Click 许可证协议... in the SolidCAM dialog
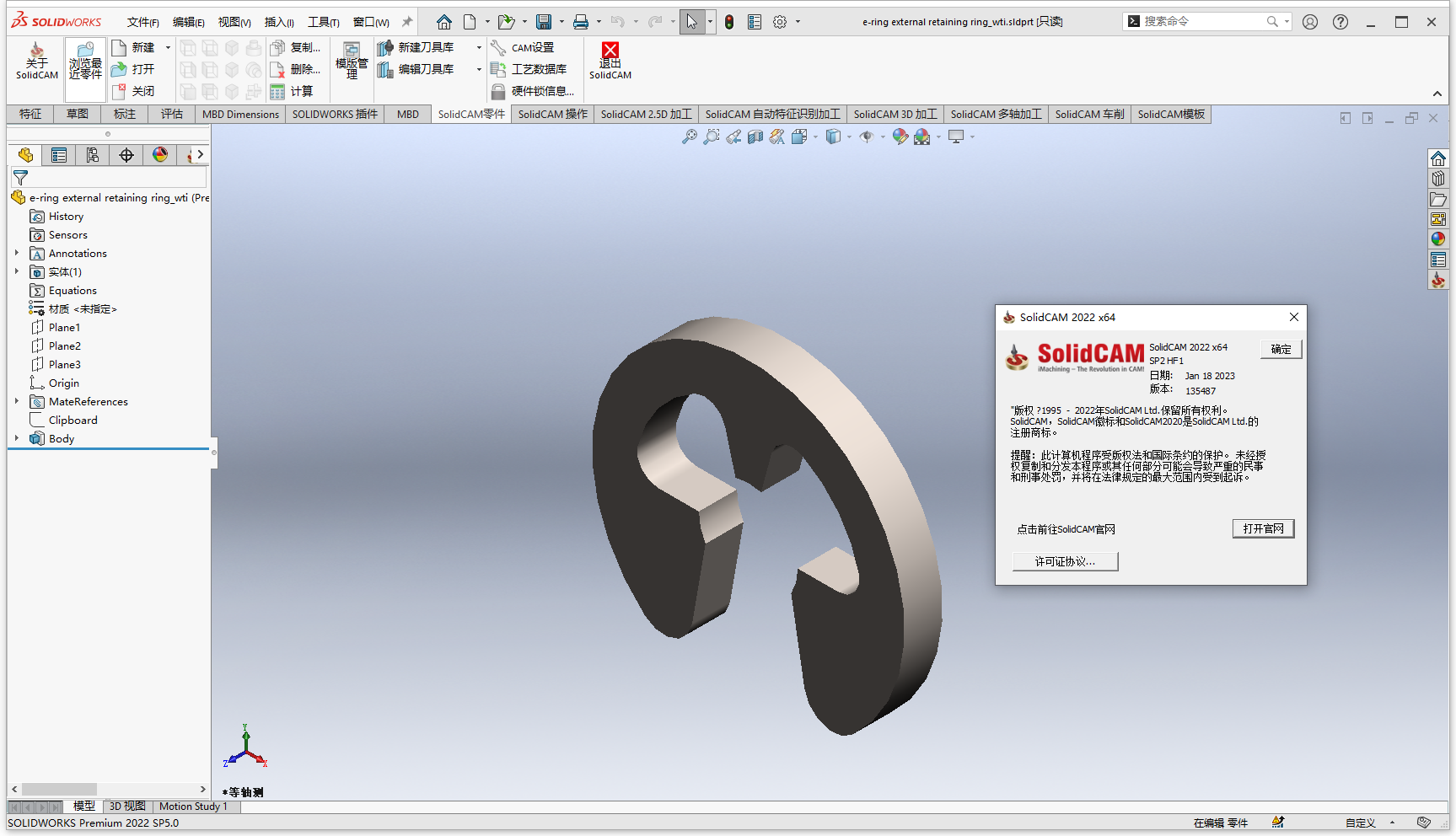 (x=1065, y=561)
